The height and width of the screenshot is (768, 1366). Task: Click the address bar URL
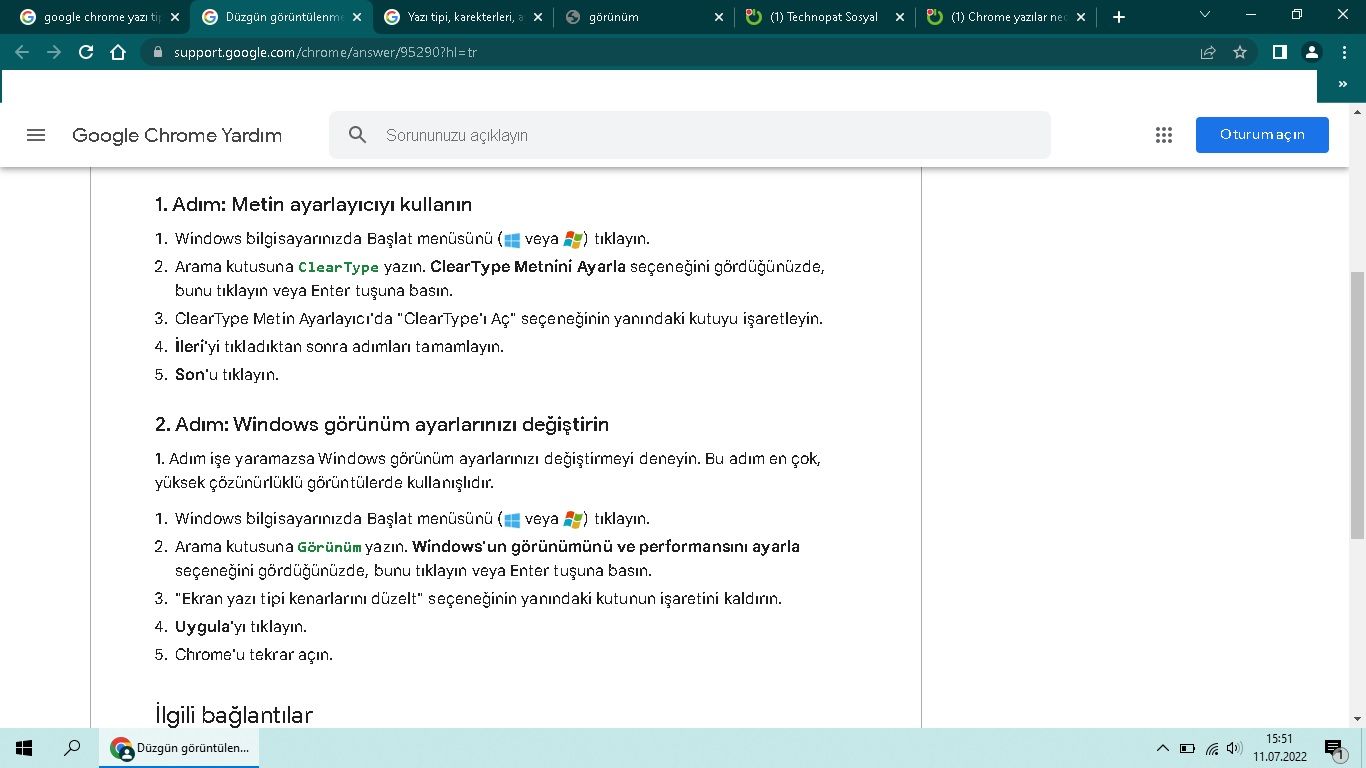(x=325, y=52)
